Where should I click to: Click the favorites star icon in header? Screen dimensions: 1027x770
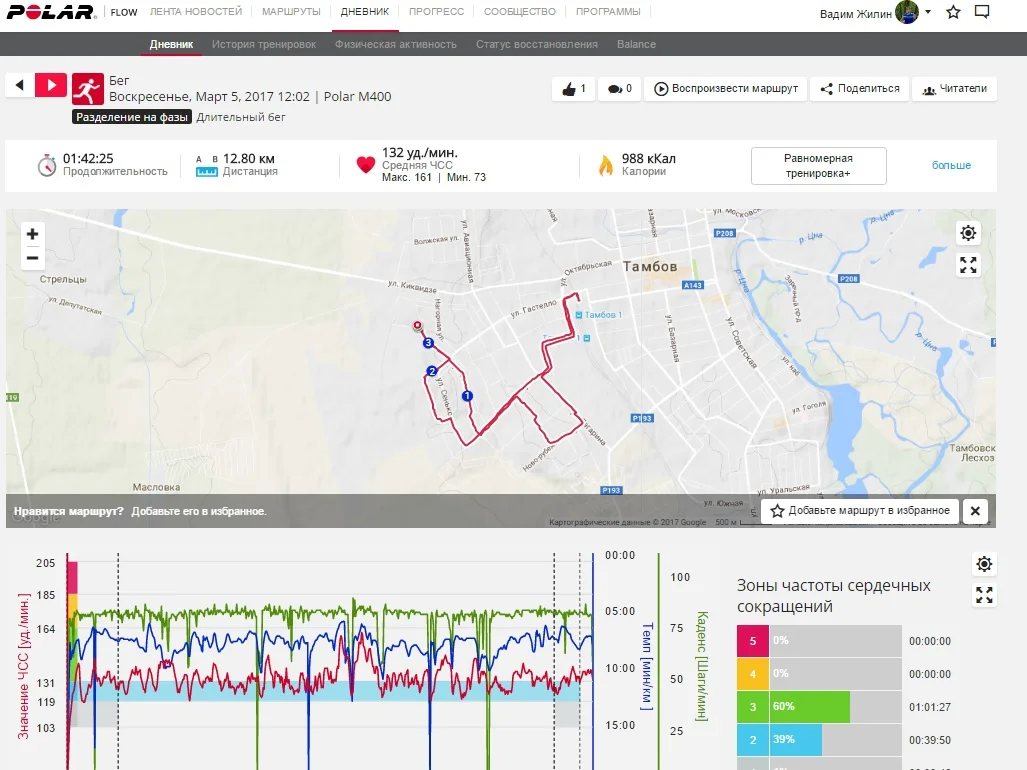click(x=953, y=12)
